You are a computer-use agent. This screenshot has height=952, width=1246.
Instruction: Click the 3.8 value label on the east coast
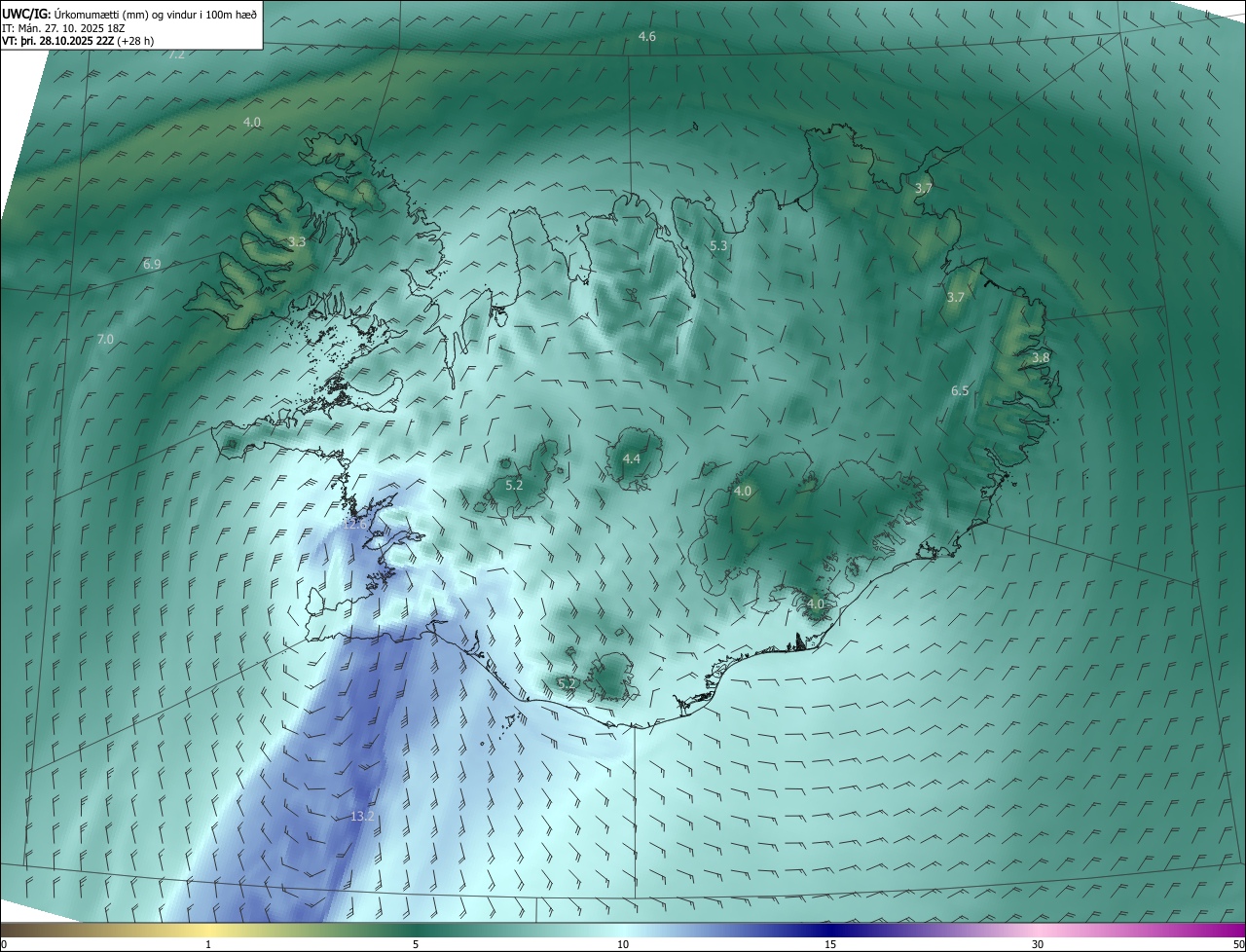click(1041, 357)
